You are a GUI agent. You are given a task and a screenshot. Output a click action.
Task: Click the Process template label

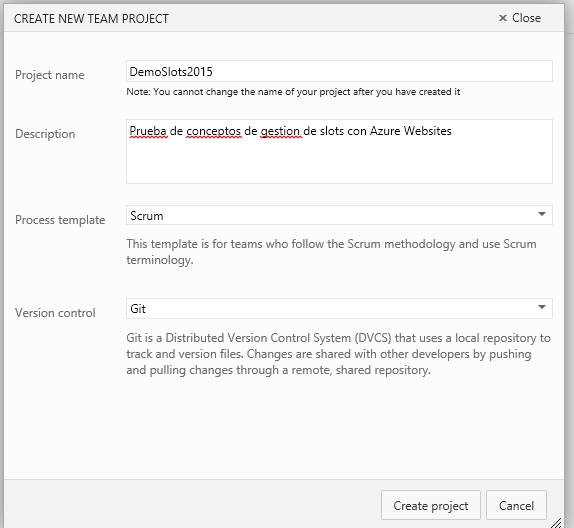click(60, 220)
